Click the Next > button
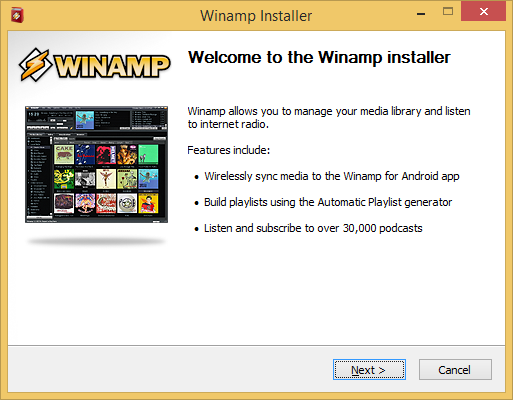The image size is (513, 400). click(369, 369)
